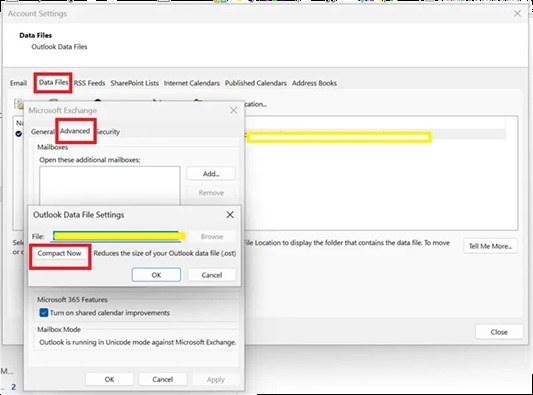This screenshot has height=395, width=533.
Task: Click Close button in Account Settings
Action: click(x=499, y=332)
